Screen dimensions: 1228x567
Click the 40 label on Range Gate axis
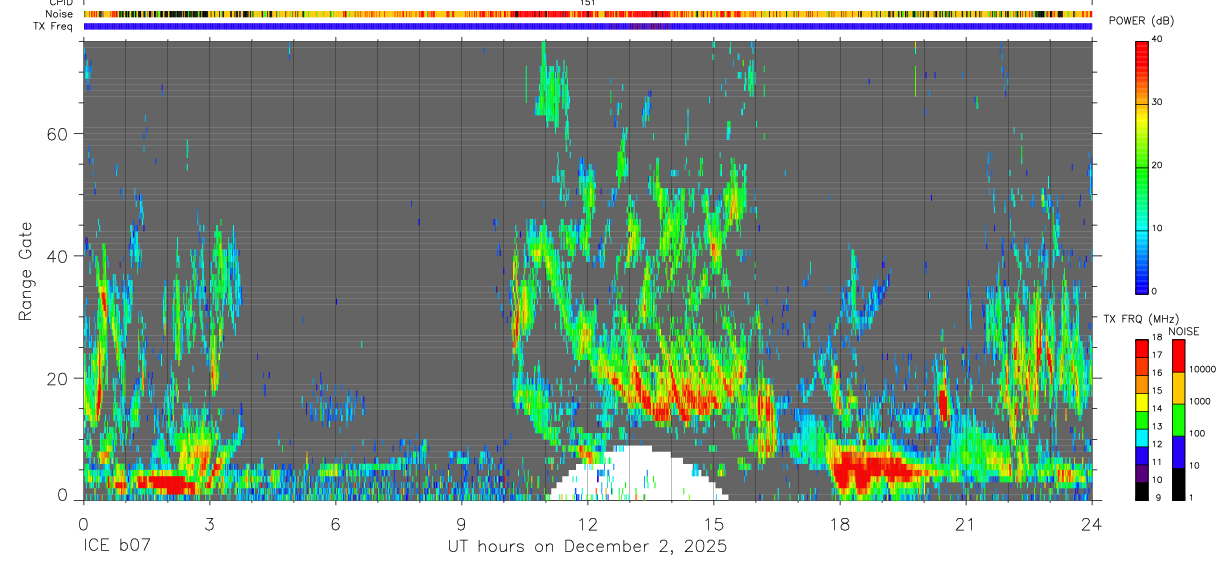click(59, 256)
